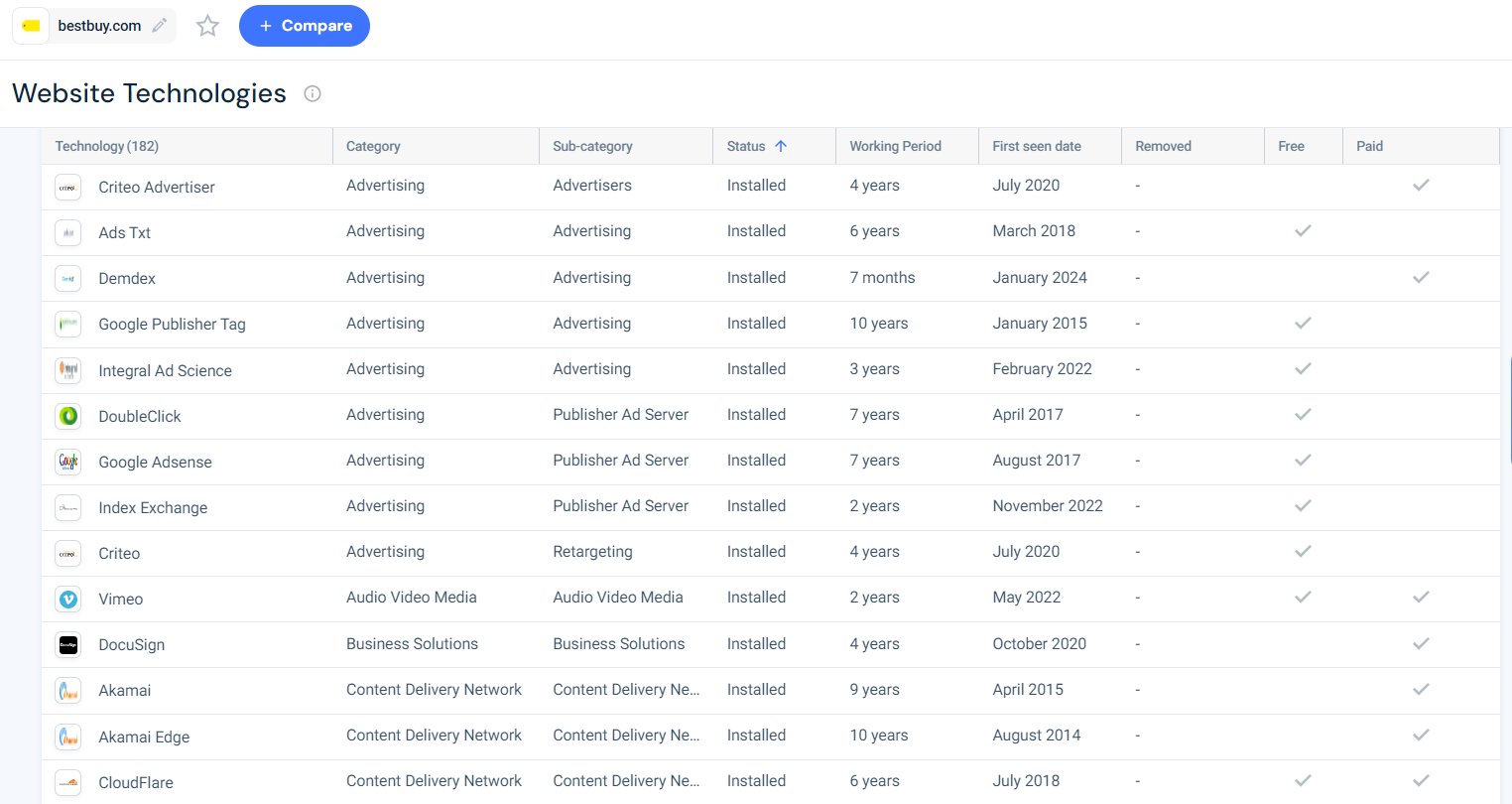This screenshot has height=804, width=1512.
Task: Click the October 2020 first seen date
Action: (1039, 643)
